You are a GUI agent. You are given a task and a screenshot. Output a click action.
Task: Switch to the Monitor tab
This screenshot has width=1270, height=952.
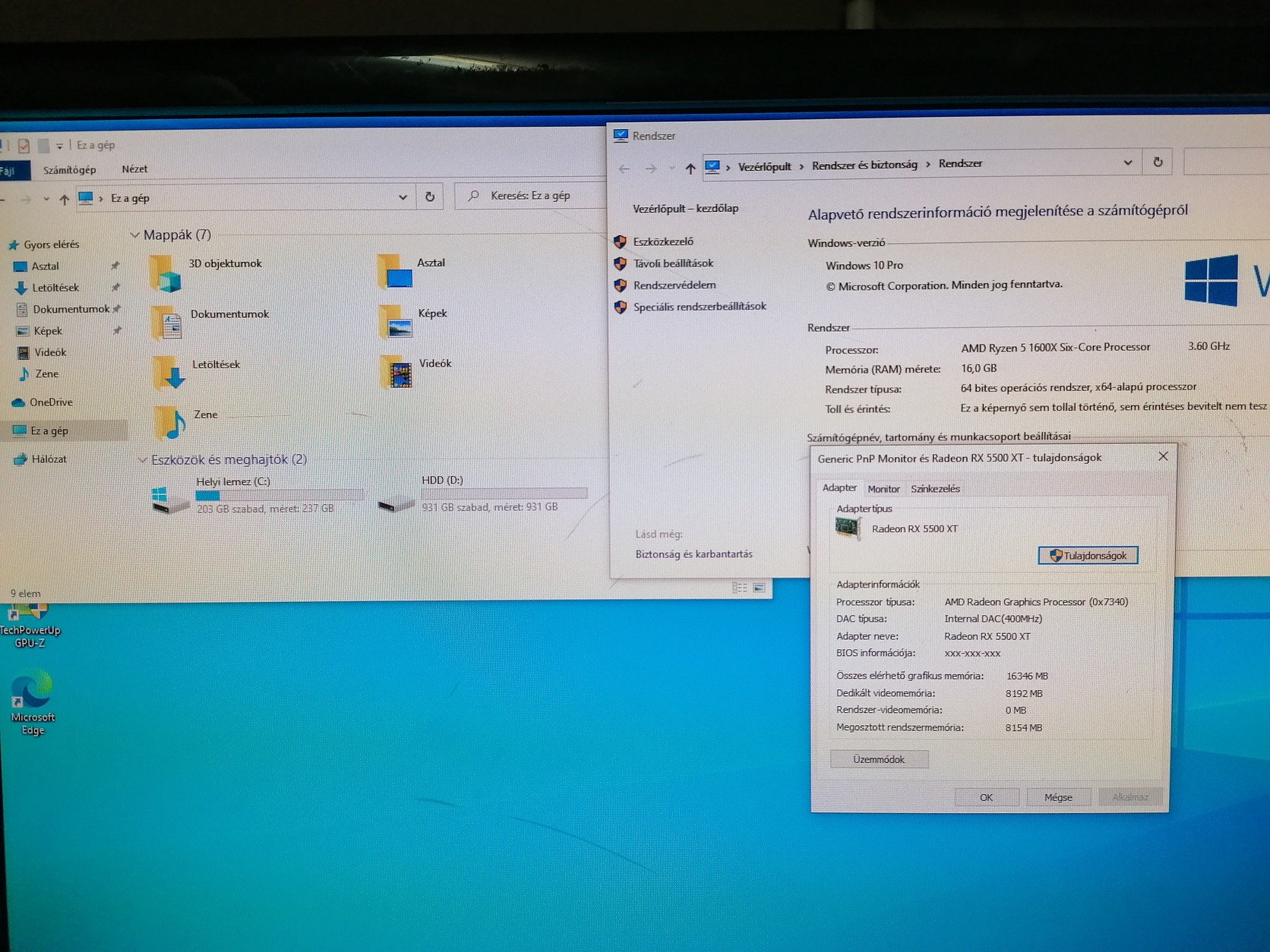click(x=883, y=489)
